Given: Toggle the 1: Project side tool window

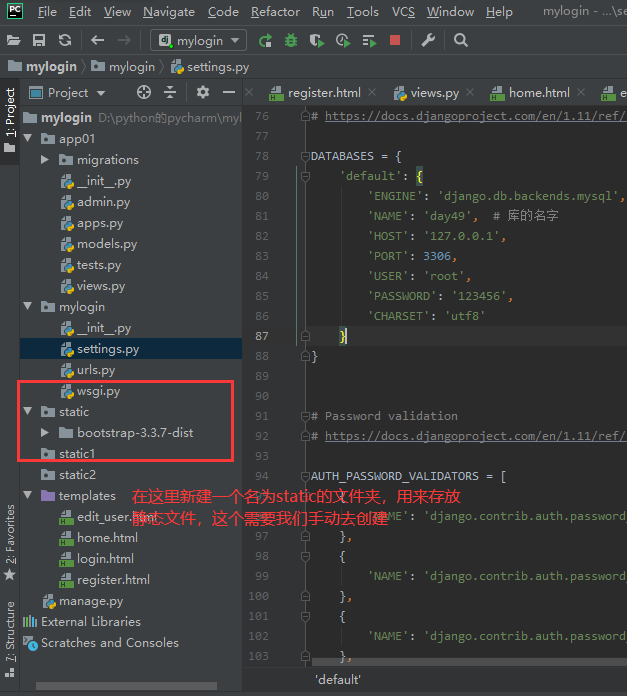Looking at the screenshot, I should (10, 120).
